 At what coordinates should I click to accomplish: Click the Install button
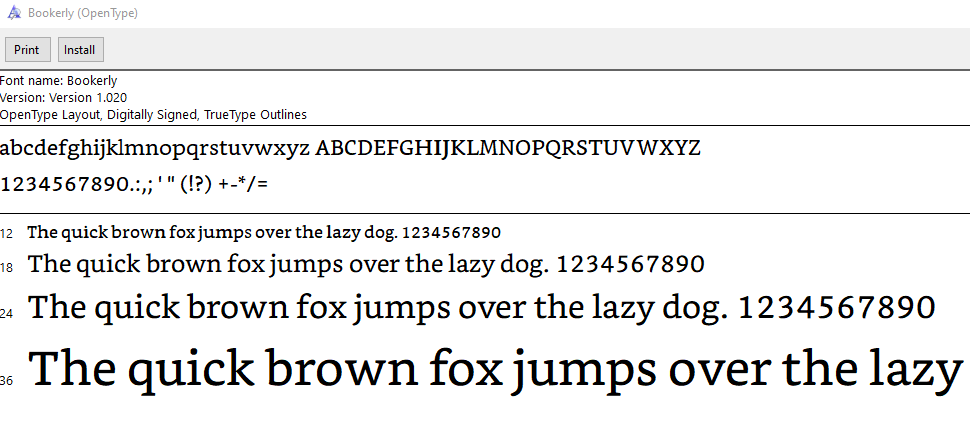80,49
